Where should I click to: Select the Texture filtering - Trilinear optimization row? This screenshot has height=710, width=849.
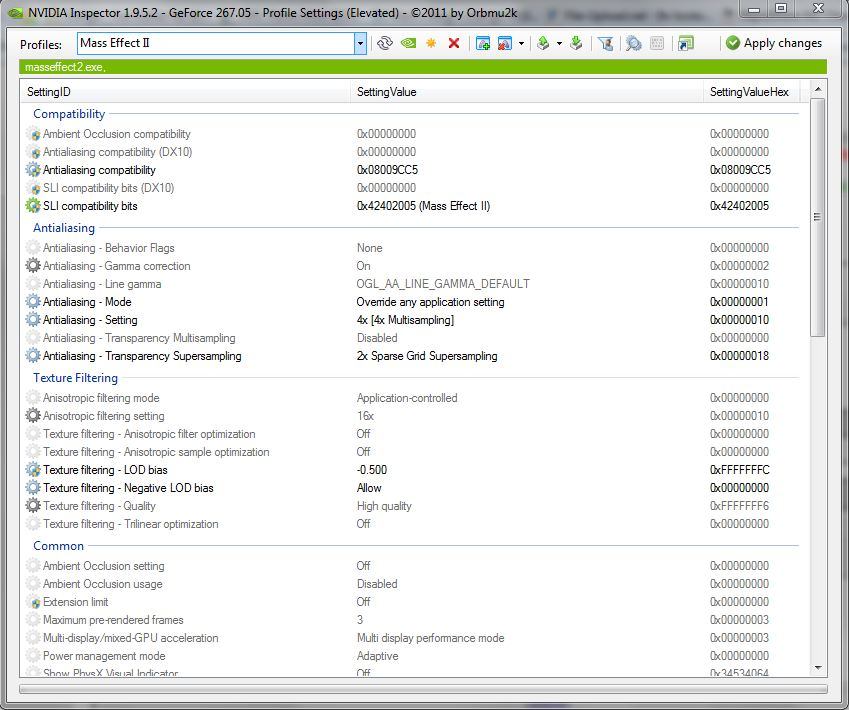tap(412, 524)
